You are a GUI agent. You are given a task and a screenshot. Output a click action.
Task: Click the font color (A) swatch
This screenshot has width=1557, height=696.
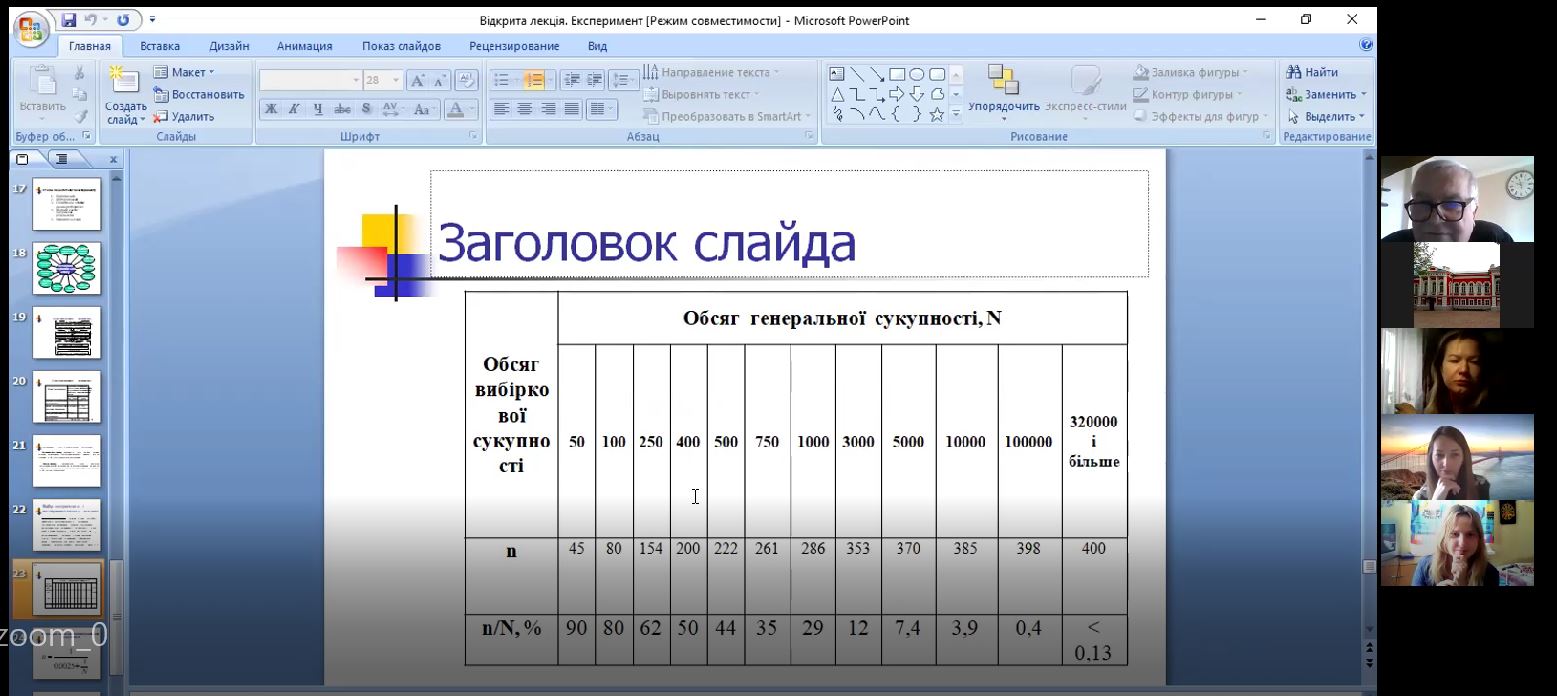click(455, 109)
